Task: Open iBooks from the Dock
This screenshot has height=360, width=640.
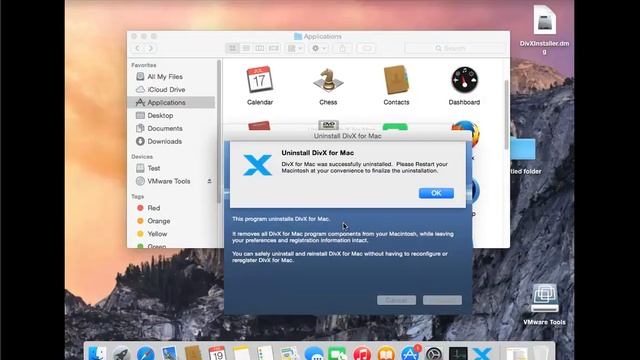Action: 386,353
